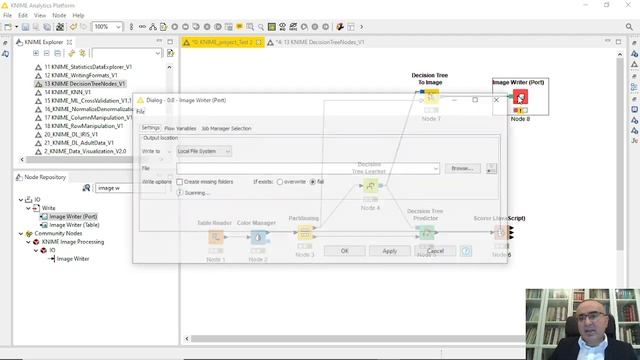Screen dimensions: 640x360
Task: Open the 100% zoom level dropdown
Action: tap(118, 27)
